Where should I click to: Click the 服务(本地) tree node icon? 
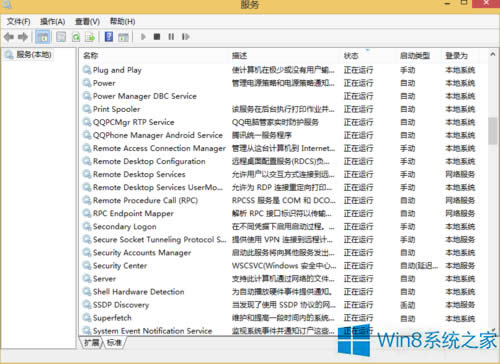click(x=9, y=54)
